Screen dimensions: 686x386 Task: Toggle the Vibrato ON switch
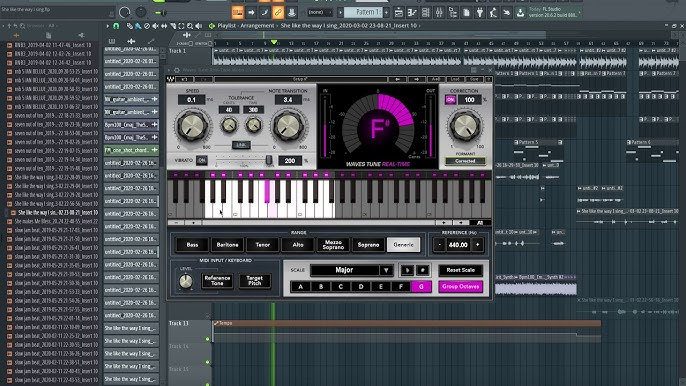point(202,161)
